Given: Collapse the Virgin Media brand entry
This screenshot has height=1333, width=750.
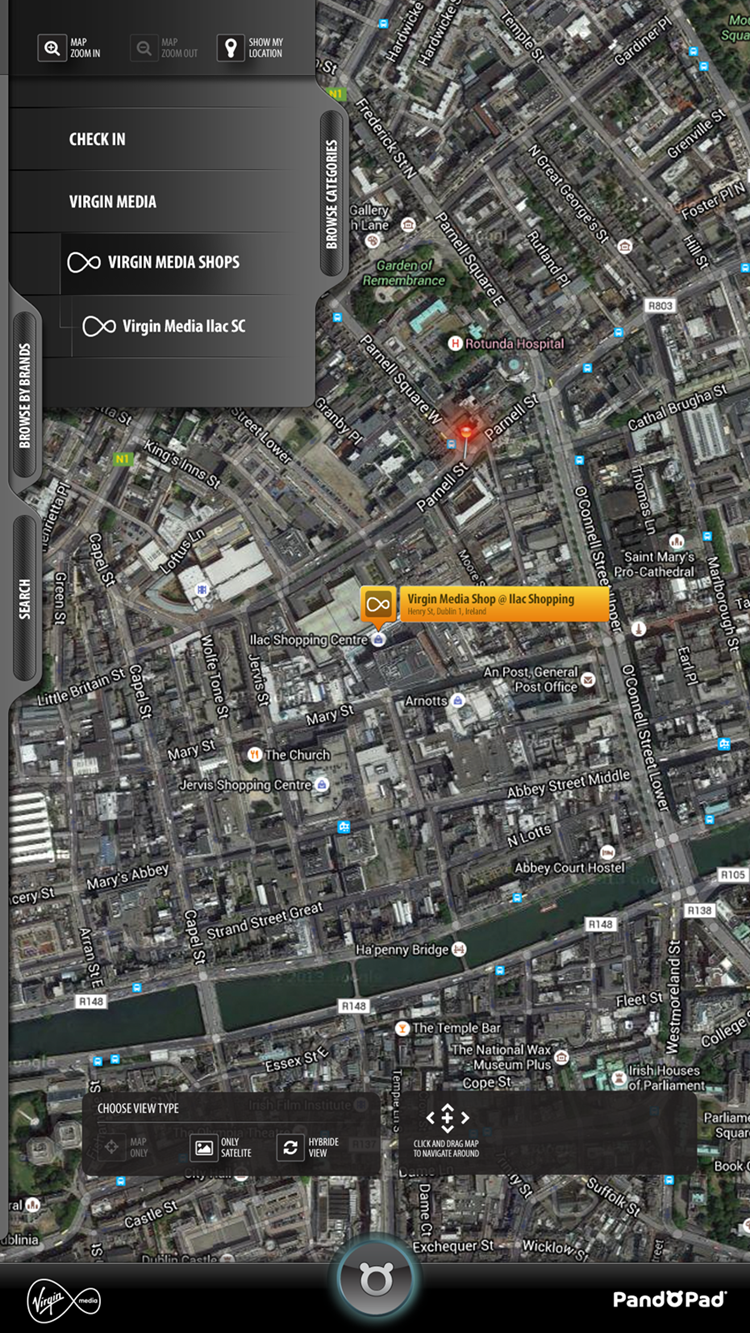Looking at the screenshot, I should pos(162,202).
